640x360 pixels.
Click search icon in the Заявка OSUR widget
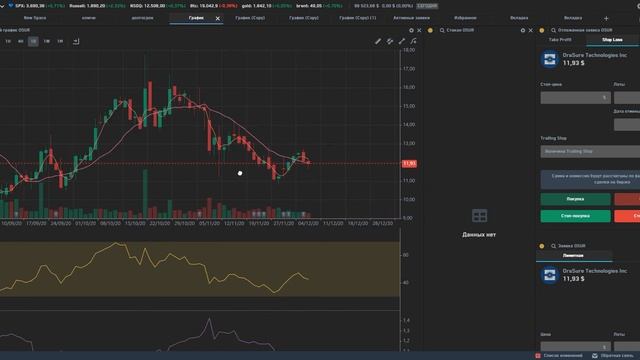(x=553, y=246)
